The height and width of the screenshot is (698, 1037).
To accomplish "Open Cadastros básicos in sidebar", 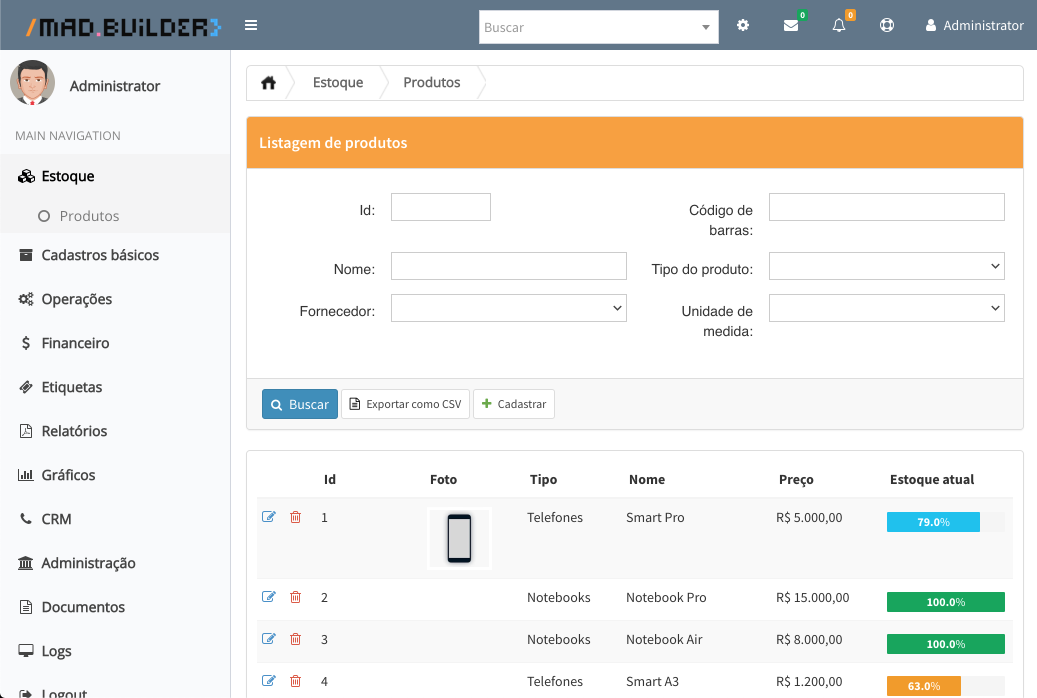I will (115, 255).
